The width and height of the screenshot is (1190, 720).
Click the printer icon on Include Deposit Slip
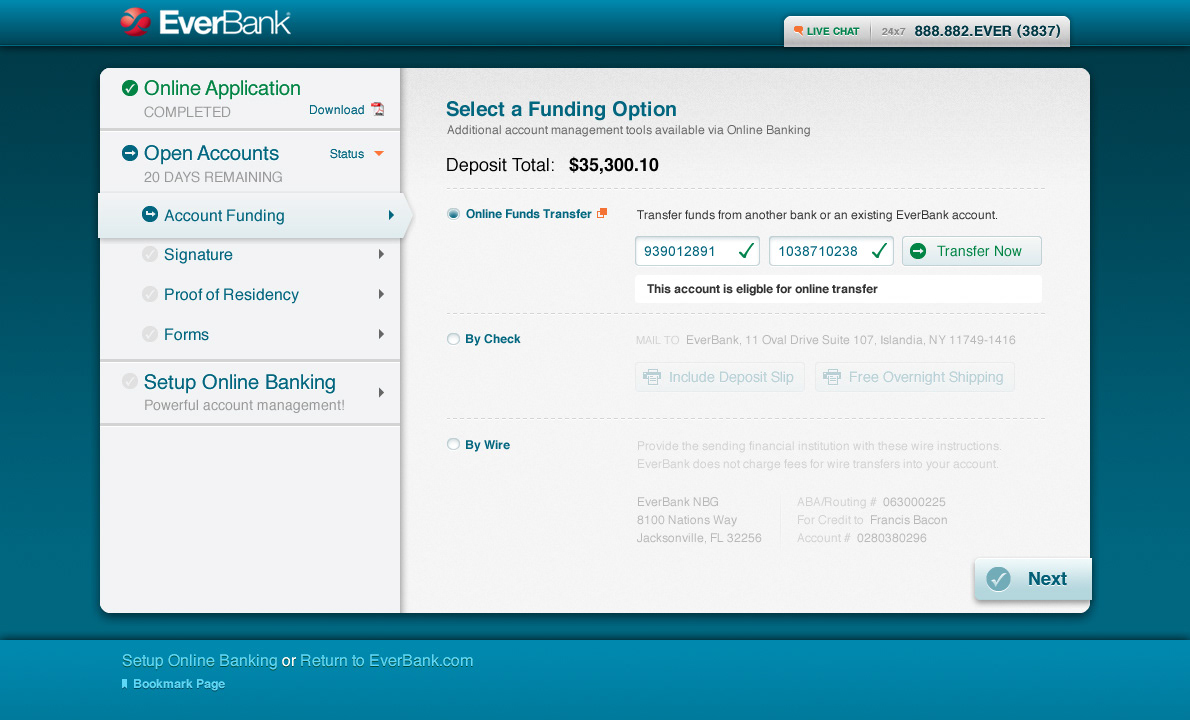[x=652, y=377]
